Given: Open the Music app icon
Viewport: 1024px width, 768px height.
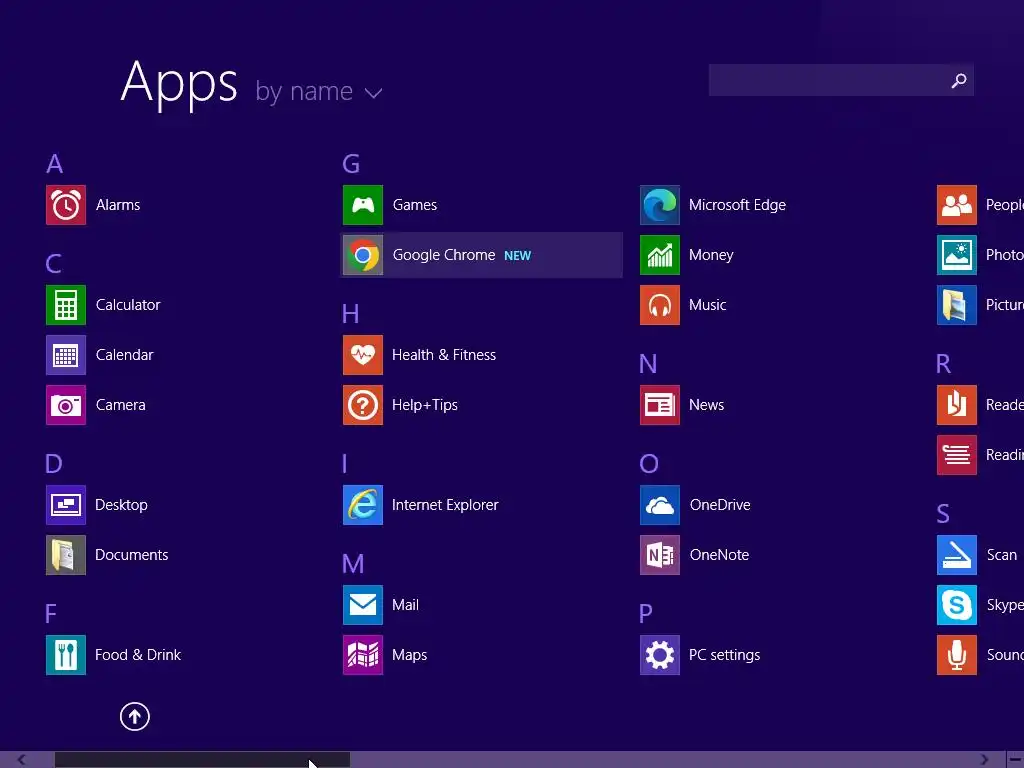Looking at the screenshot, I should (x=660, y=305).
